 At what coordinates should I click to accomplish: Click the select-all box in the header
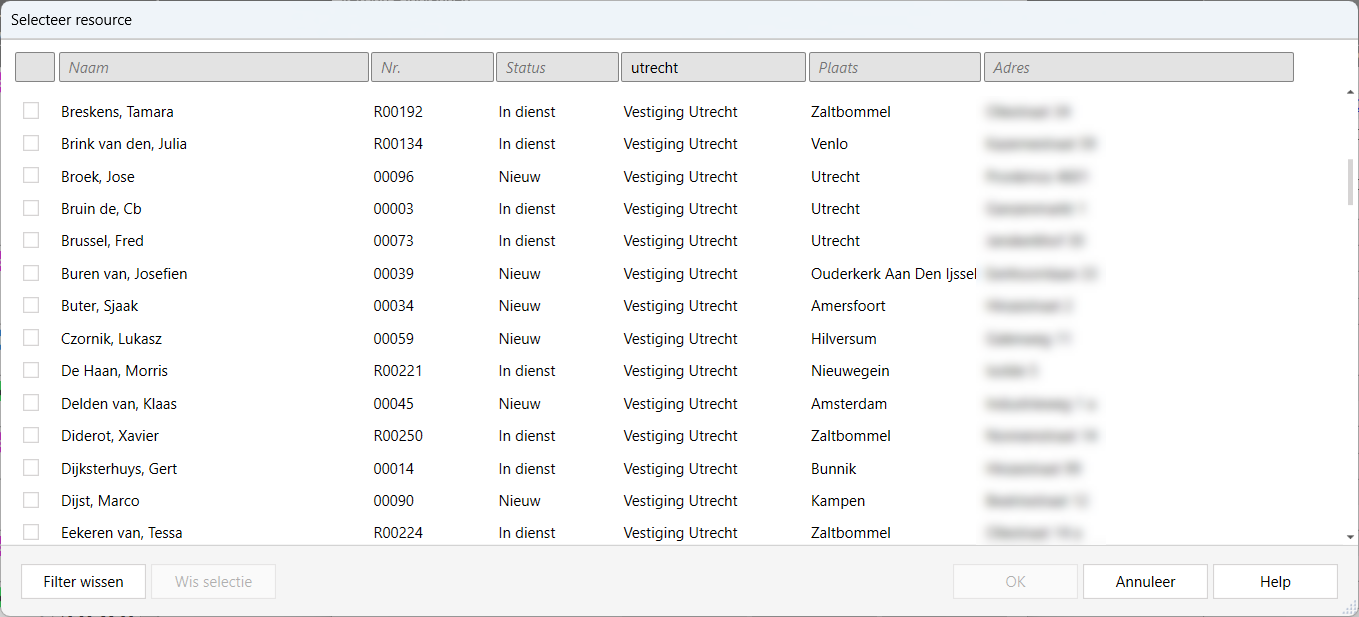[35, 67]
